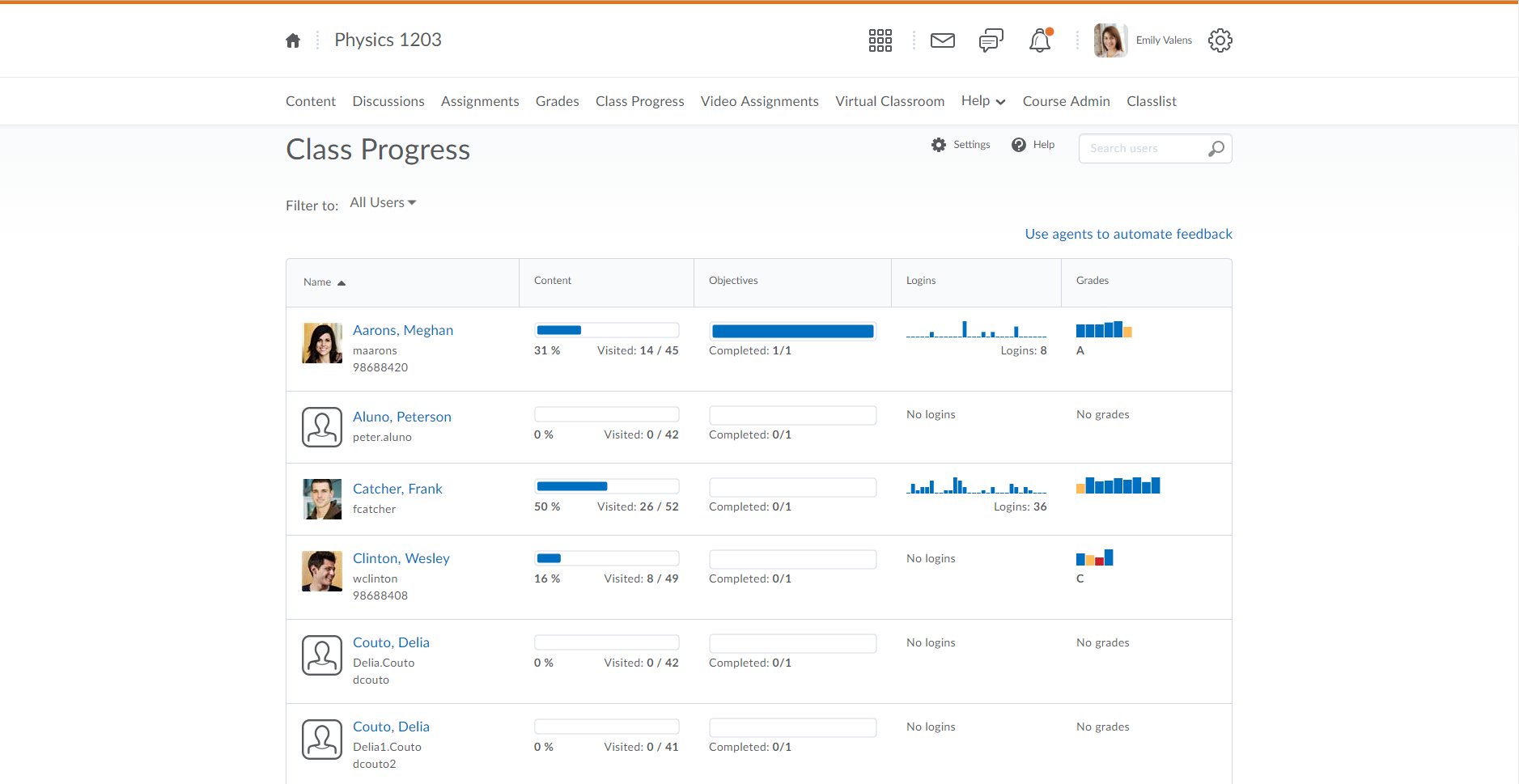
Task: Click Meghan Aarons profile photo
Action: (x=322, y=343)
